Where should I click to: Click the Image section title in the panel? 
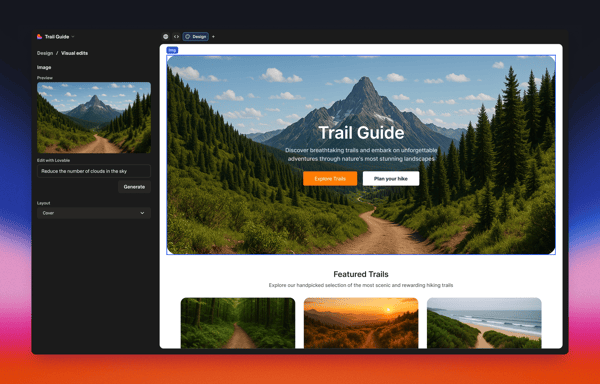click(x=44, y=67)
